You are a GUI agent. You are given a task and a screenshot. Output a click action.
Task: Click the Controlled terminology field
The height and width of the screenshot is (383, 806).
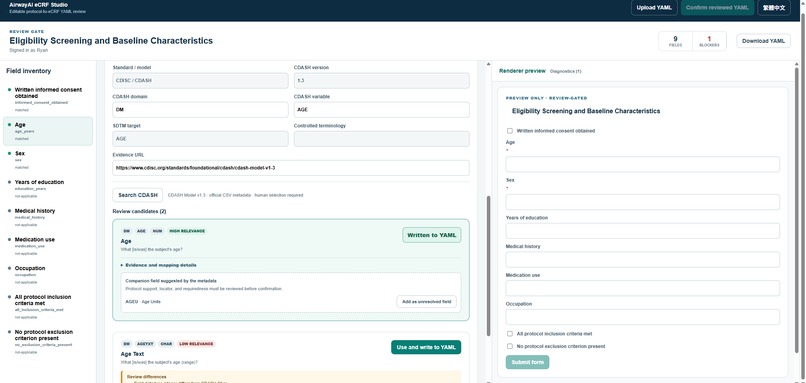coord(381,139)
